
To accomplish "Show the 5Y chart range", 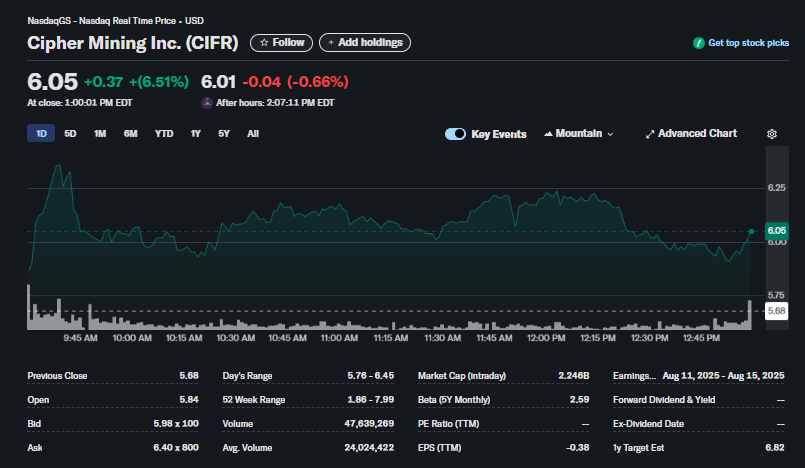I will click(x=224, y=133).
